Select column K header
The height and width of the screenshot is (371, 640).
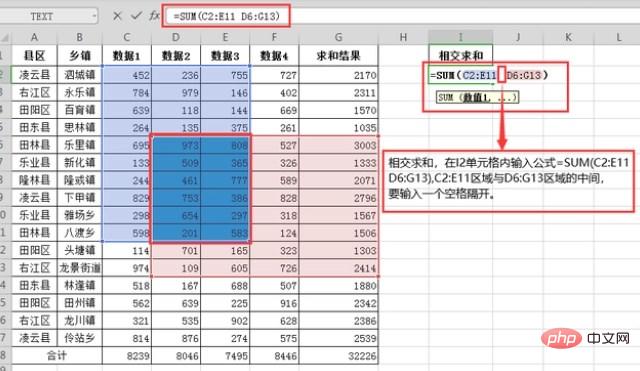pos(568,38)
